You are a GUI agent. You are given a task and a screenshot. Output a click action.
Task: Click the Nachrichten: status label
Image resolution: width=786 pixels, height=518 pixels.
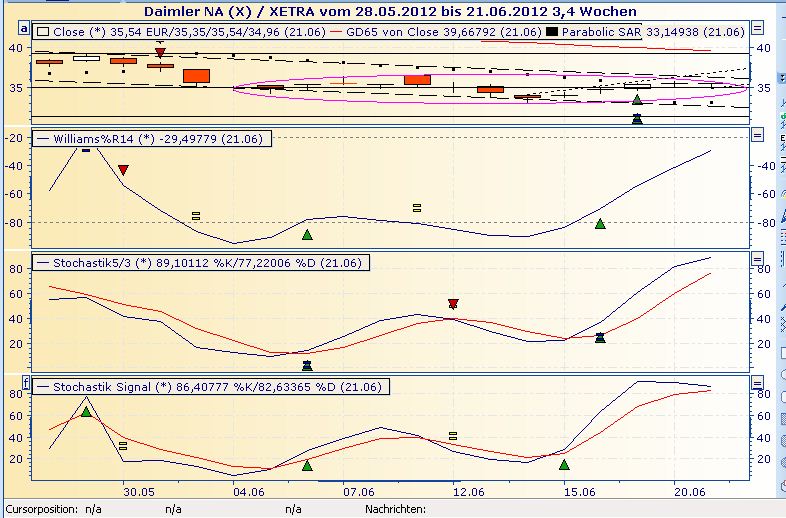(396, 509)
